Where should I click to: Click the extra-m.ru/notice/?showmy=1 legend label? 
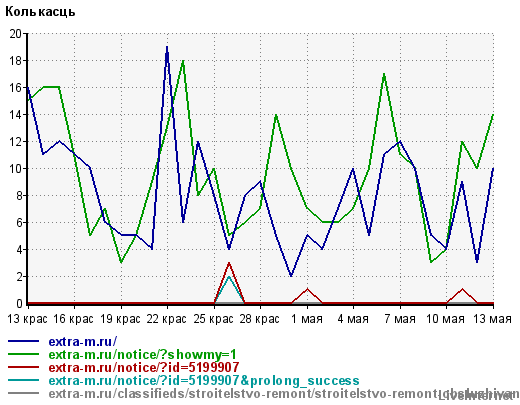143,354
